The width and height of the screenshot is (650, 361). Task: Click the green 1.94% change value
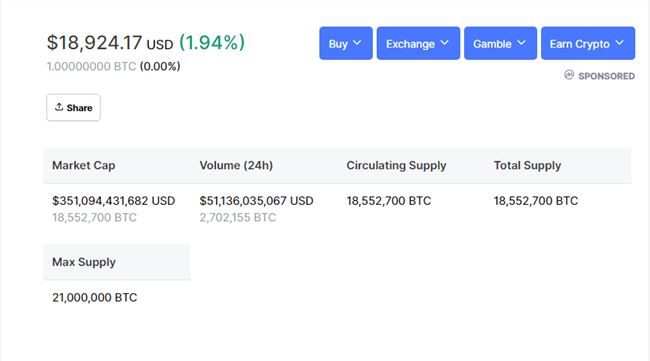pos(212,43)
